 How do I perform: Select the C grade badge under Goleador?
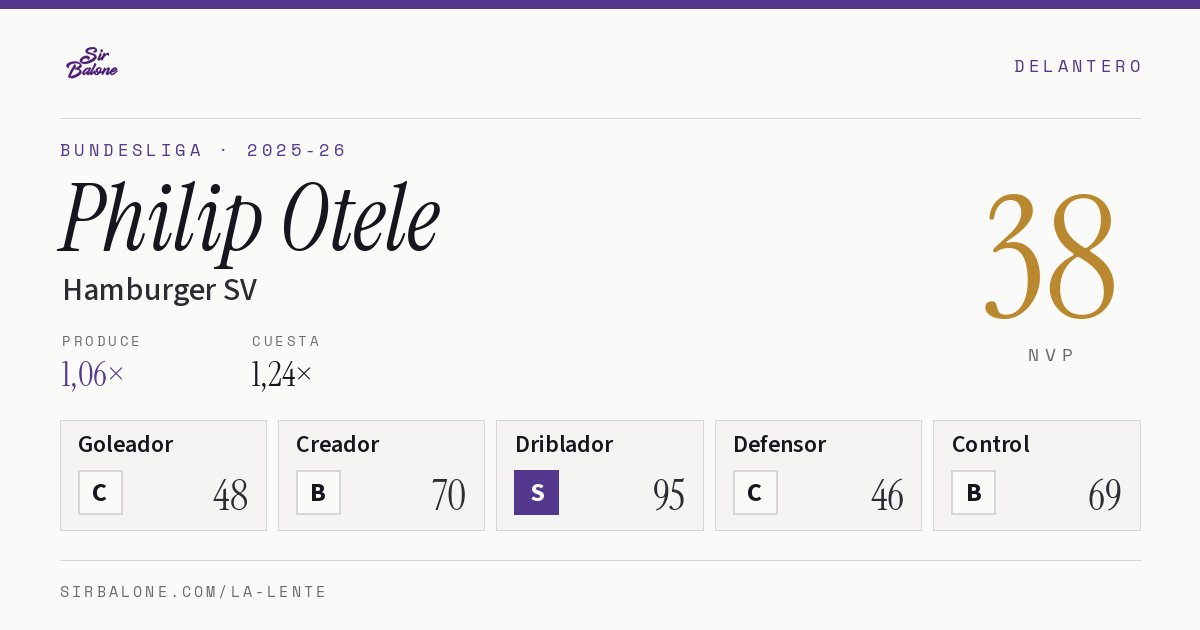point(100,492)
